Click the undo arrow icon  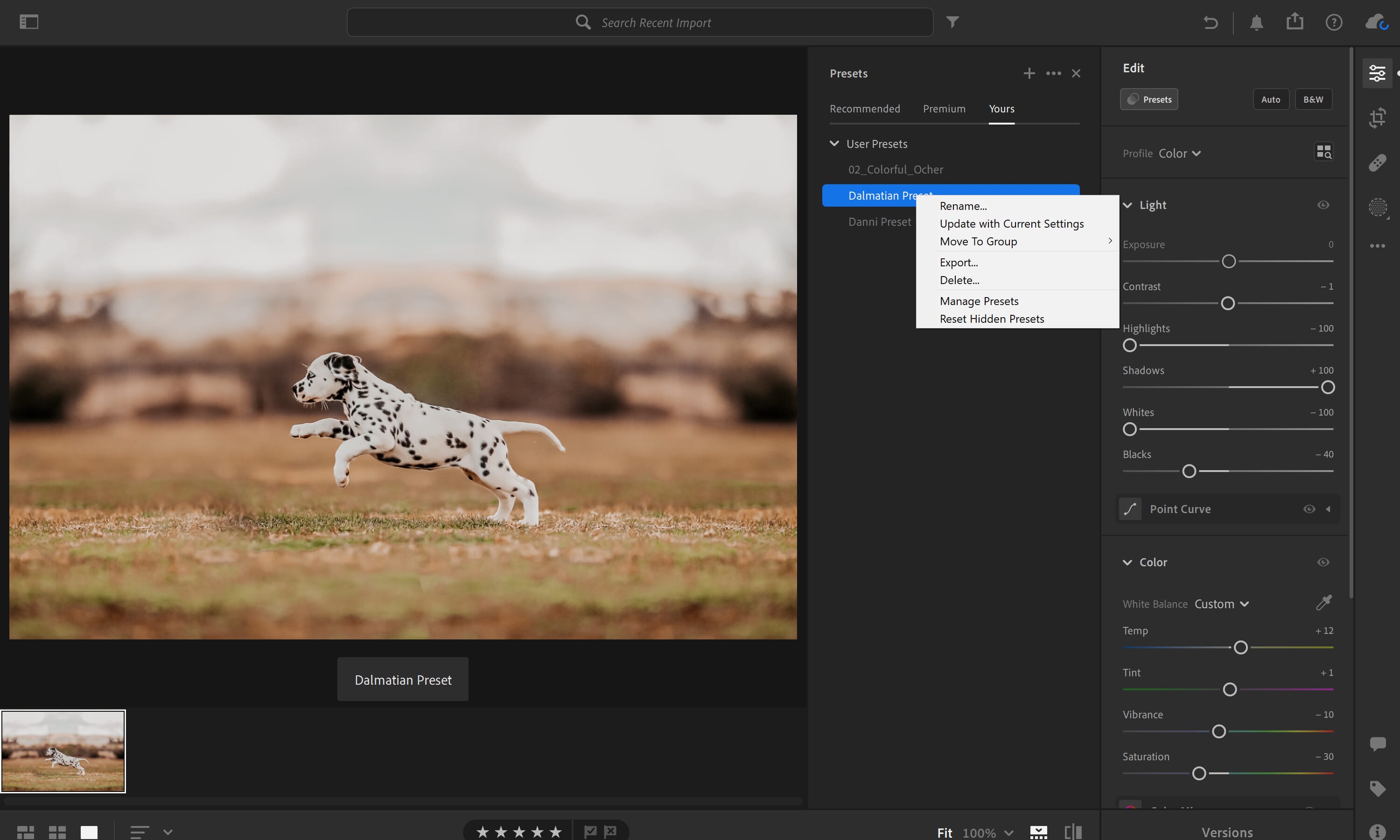tap(1210, 22)
